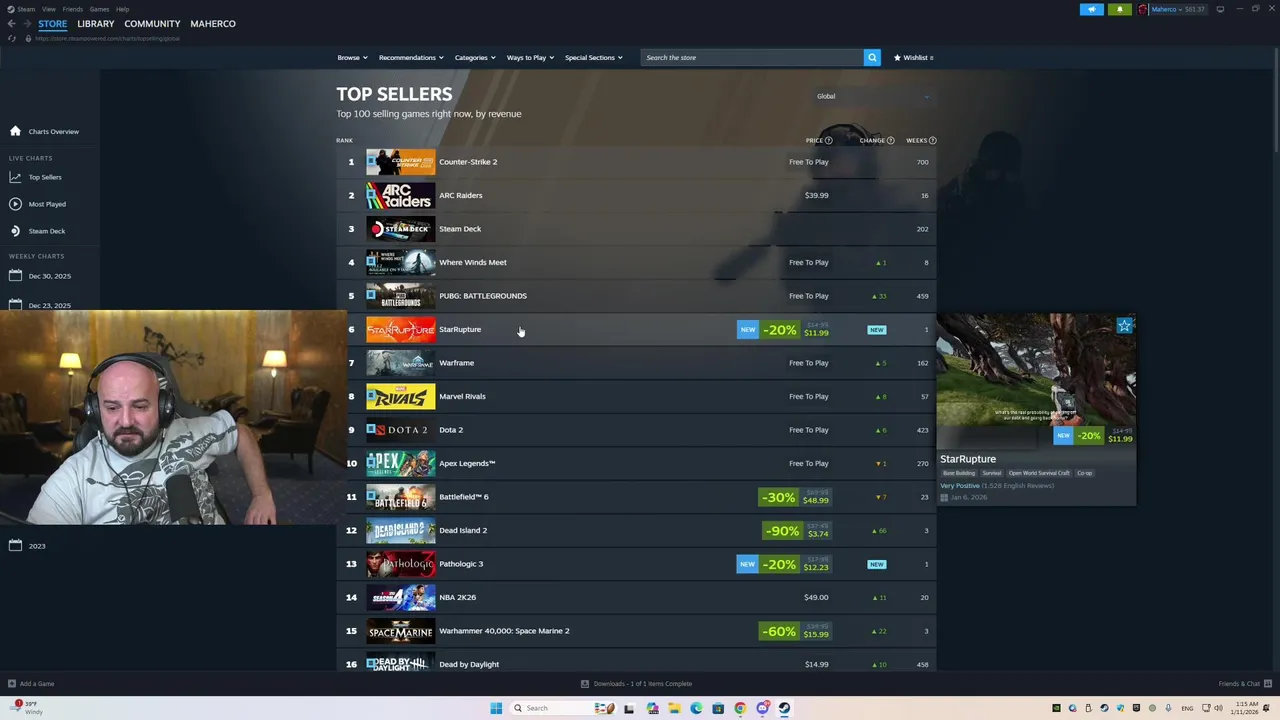Expand the Recommendations dropdown
1280x720 pixels.
[x=411, y=57]
